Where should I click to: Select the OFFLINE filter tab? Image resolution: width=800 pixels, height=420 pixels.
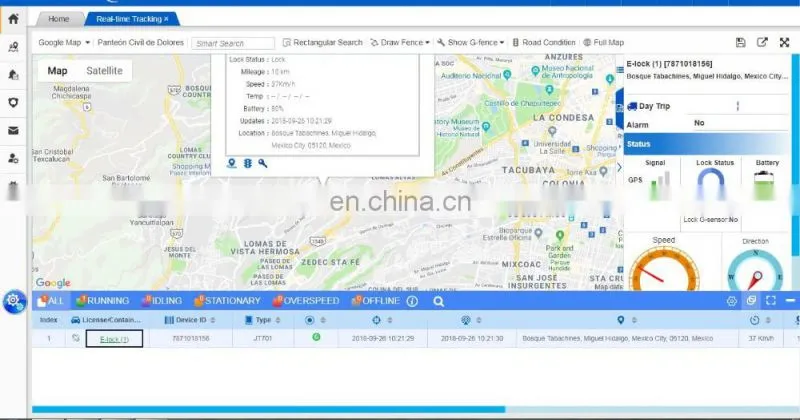click(376, 301)
